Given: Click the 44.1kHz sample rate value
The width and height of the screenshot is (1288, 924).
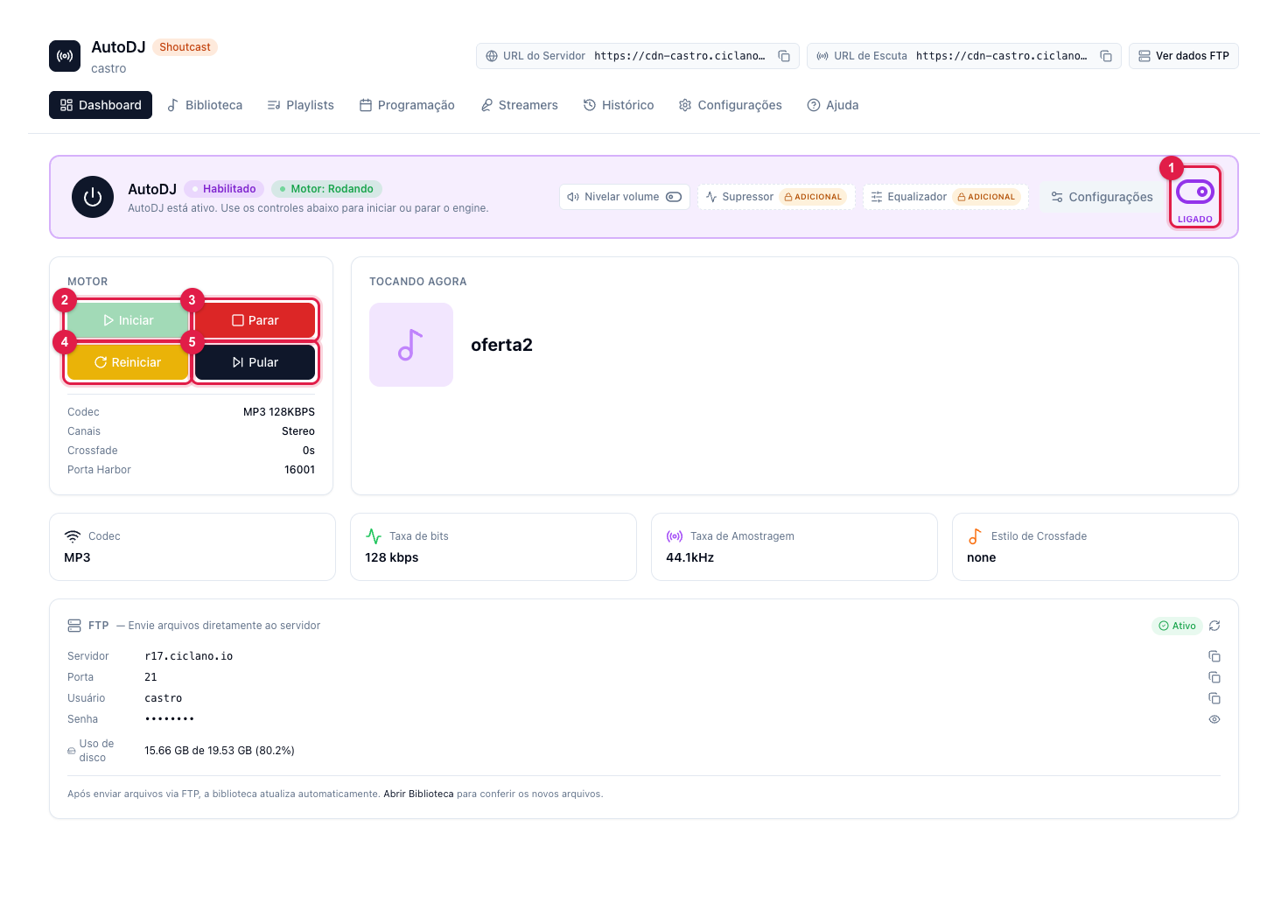Looking at the screenshot, I should coord(689,557).
